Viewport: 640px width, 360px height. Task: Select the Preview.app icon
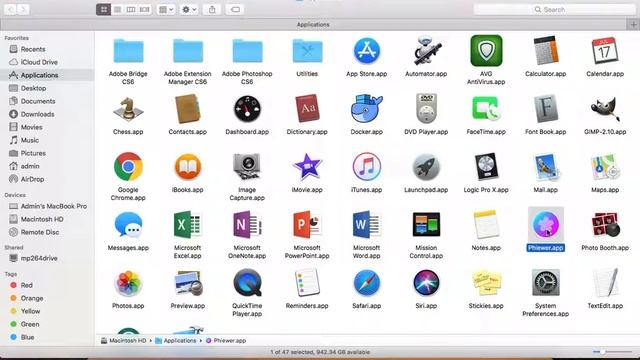[x=187, y=282]
